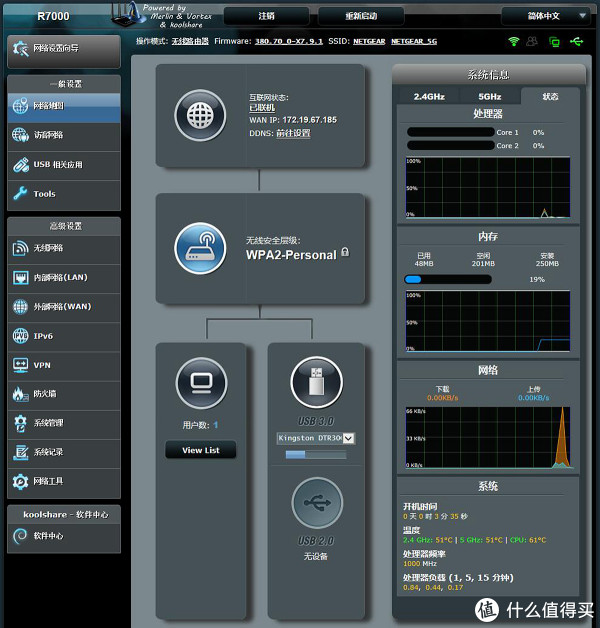Select 网络地图 menu entry
The width and height of the screenshot is (600, 628).
point(64,108)
